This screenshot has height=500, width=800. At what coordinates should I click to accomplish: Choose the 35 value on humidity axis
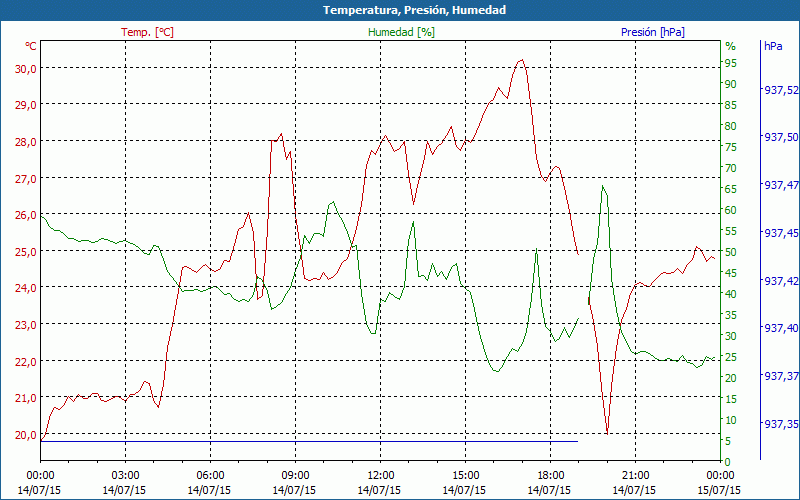click(x=731, y=315)
